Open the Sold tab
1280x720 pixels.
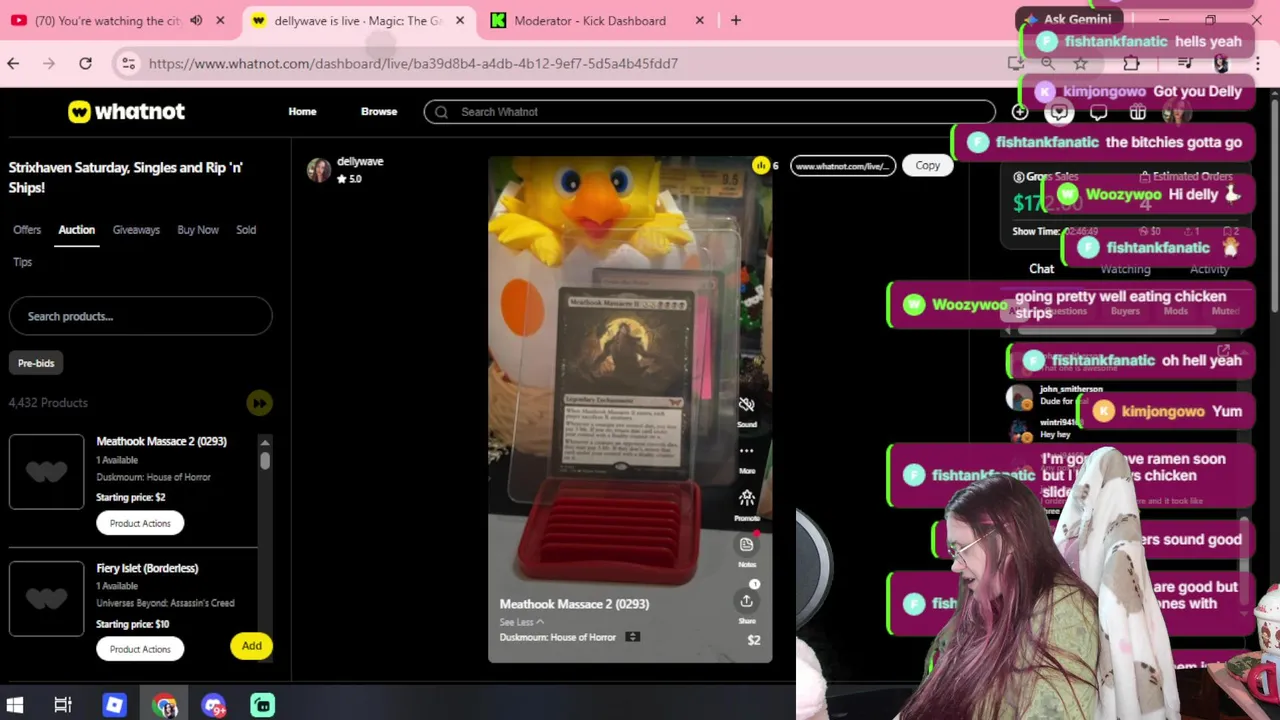pyautogui.click(x=246, y=230)
